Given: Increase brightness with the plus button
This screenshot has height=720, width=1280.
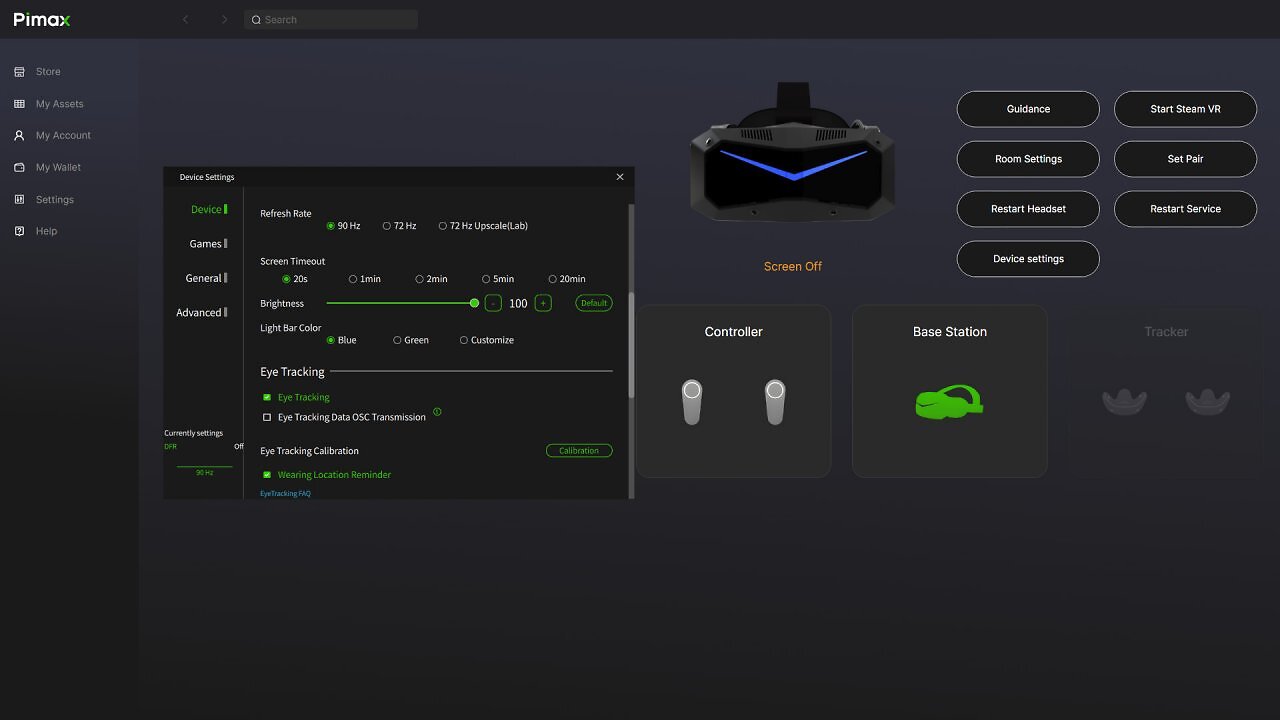Looking at the screenshot, I should point(543,303).
